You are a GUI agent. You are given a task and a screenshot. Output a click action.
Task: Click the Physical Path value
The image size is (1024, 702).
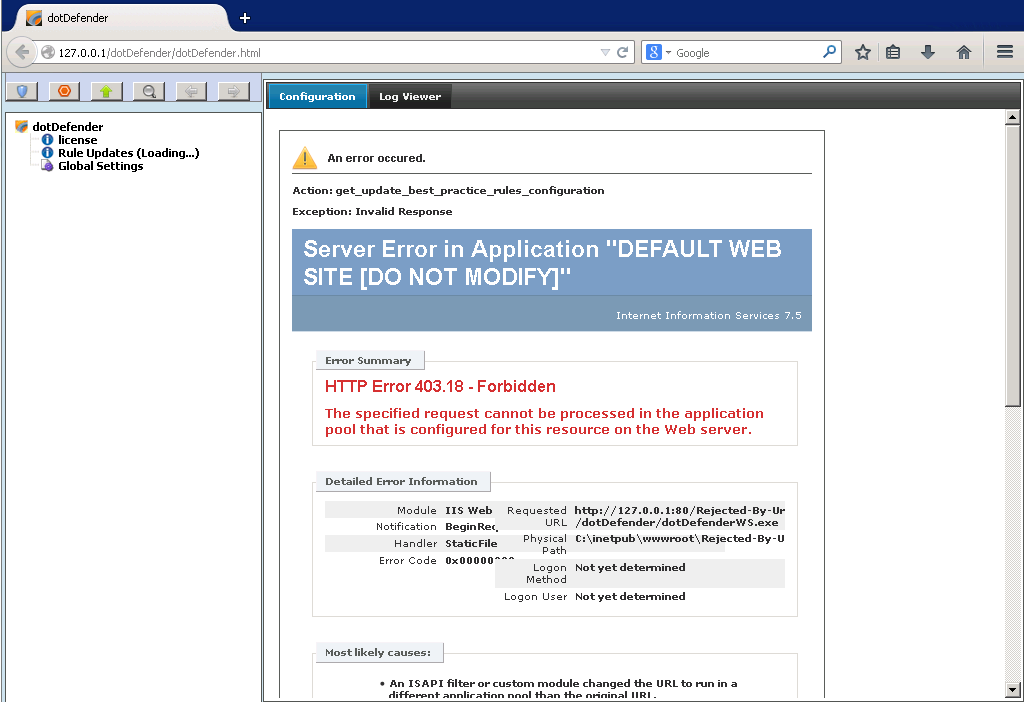680,539
